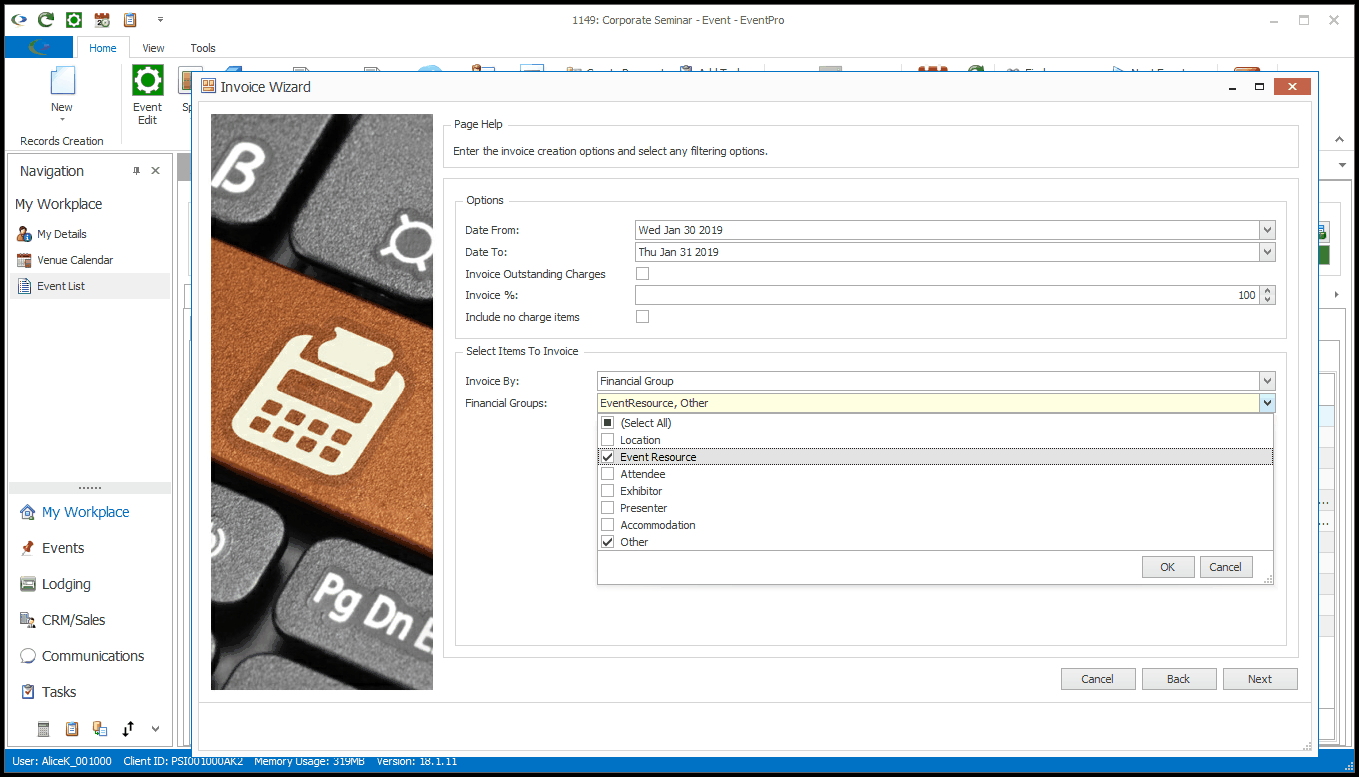This screenshot has height=777, width=1359.
Task: Click the Event Edit ribbon button
Action: tap(147, 95)
